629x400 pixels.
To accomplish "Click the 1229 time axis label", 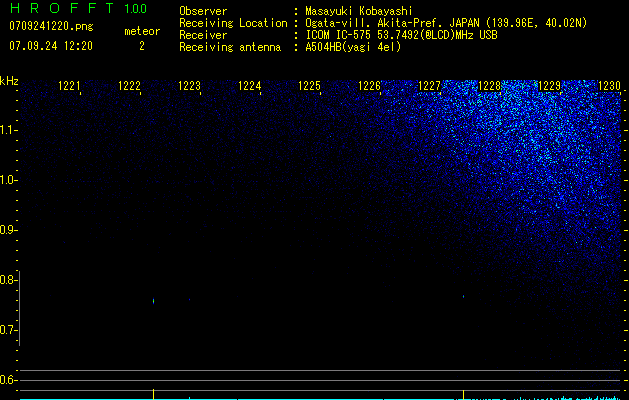I will pyautogui.click(x=549, y=85).
